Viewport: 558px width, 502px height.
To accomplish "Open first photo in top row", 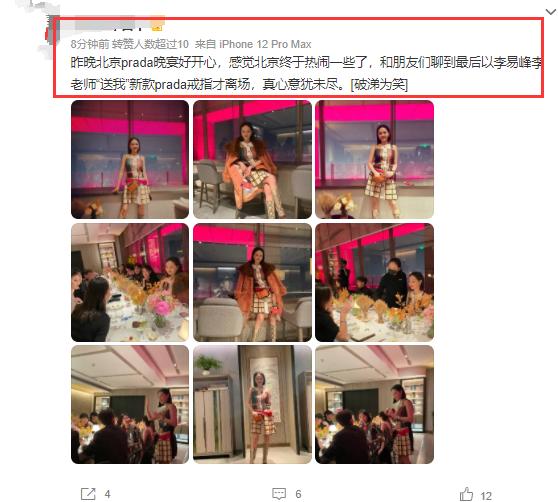I will 130,159.
